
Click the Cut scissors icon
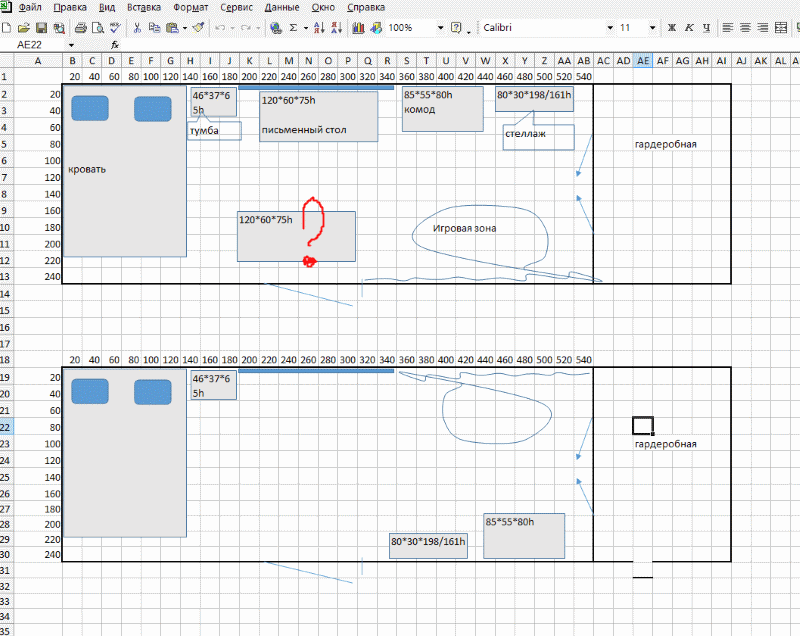point(138,28)
